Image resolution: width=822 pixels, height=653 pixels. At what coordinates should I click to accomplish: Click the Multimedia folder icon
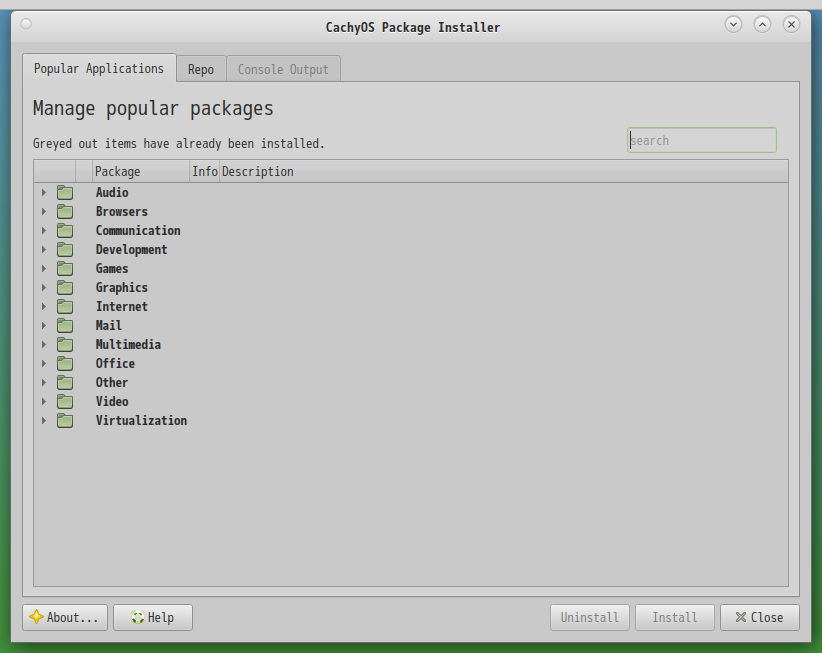click(x=65, y=345)
